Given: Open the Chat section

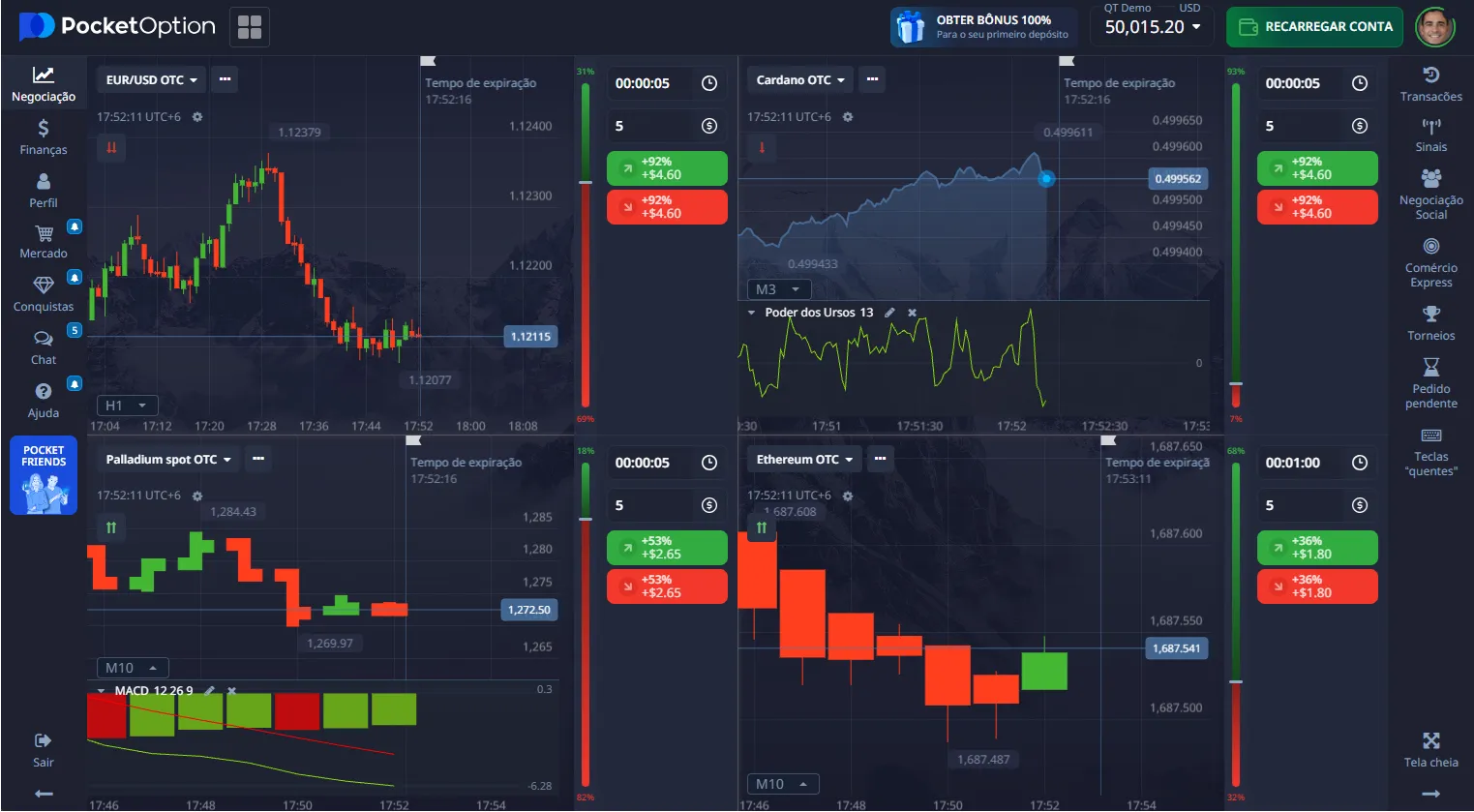Looking at the screenshot, I should click(44, 348).
